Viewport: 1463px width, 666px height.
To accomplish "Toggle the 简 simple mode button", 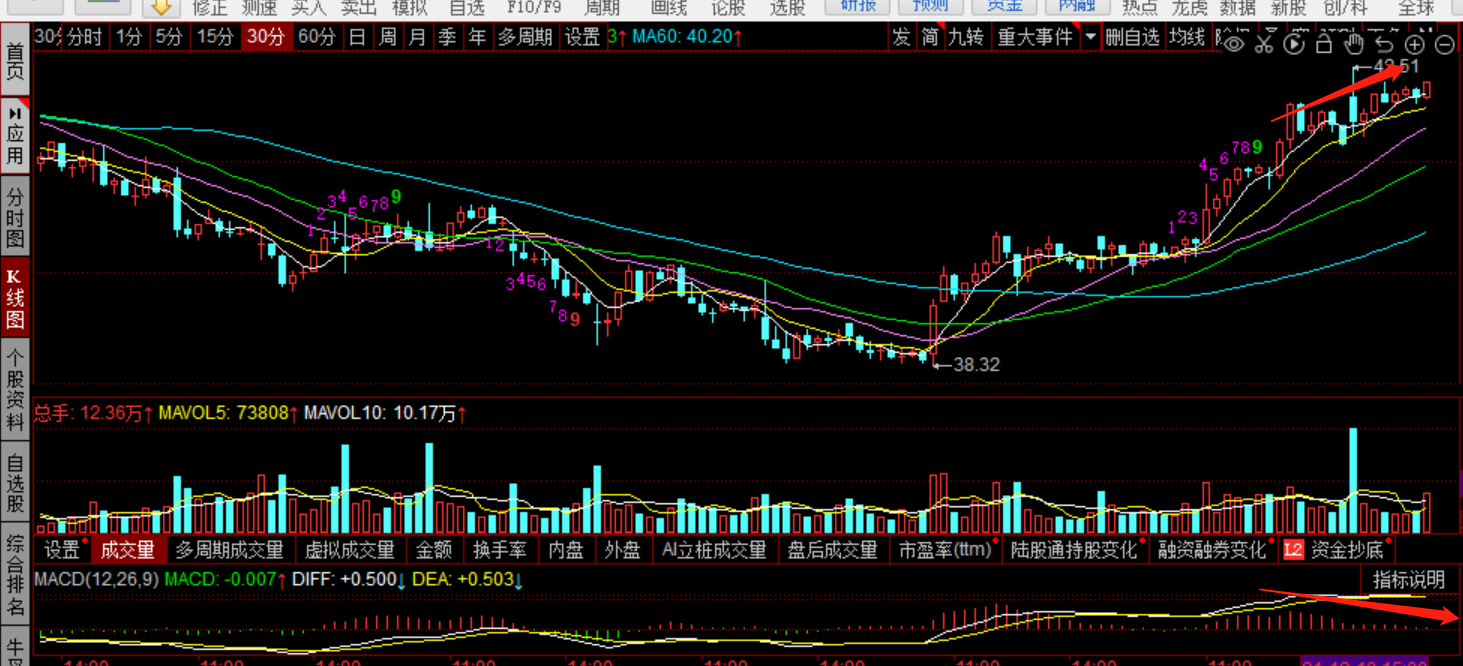I will tap(931, 37).
